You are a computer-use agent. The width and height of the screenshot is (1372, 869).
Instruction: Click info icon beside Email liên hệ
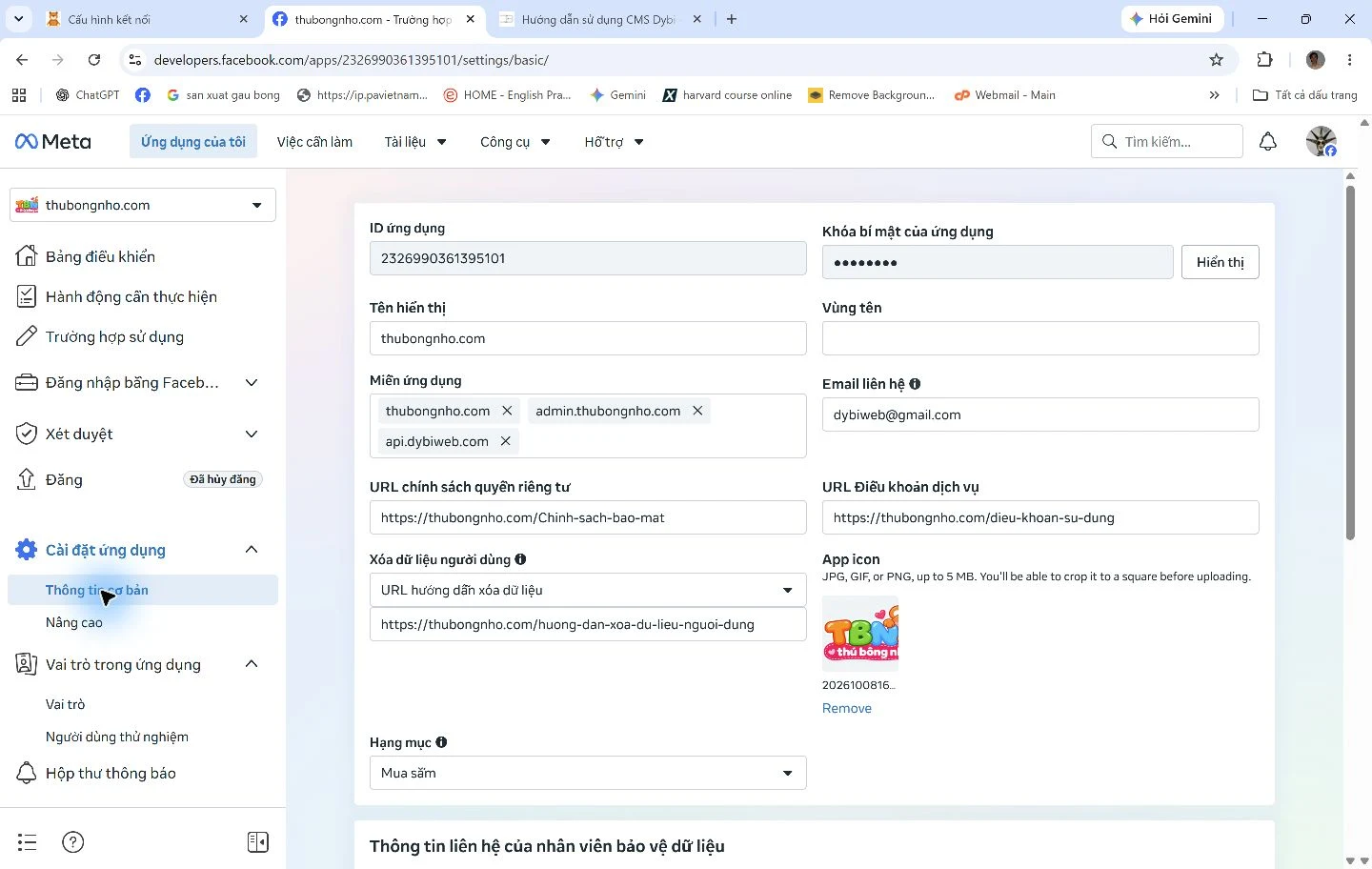(x=915, y=384)
